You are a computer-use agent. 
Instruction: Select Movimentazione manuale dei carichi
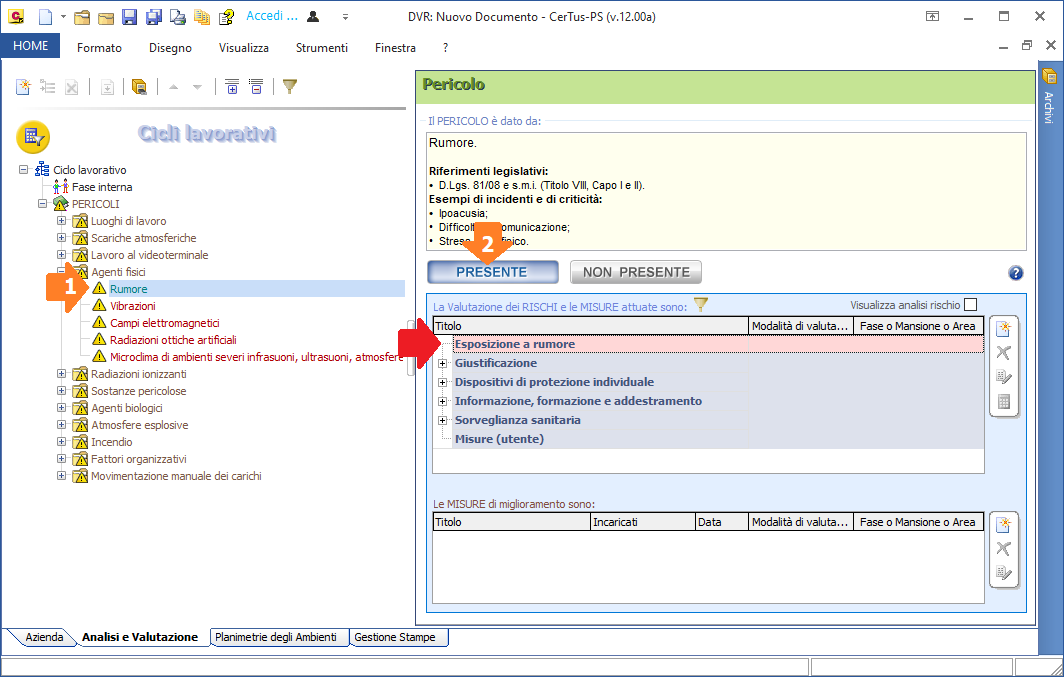[x=176, y=476]
